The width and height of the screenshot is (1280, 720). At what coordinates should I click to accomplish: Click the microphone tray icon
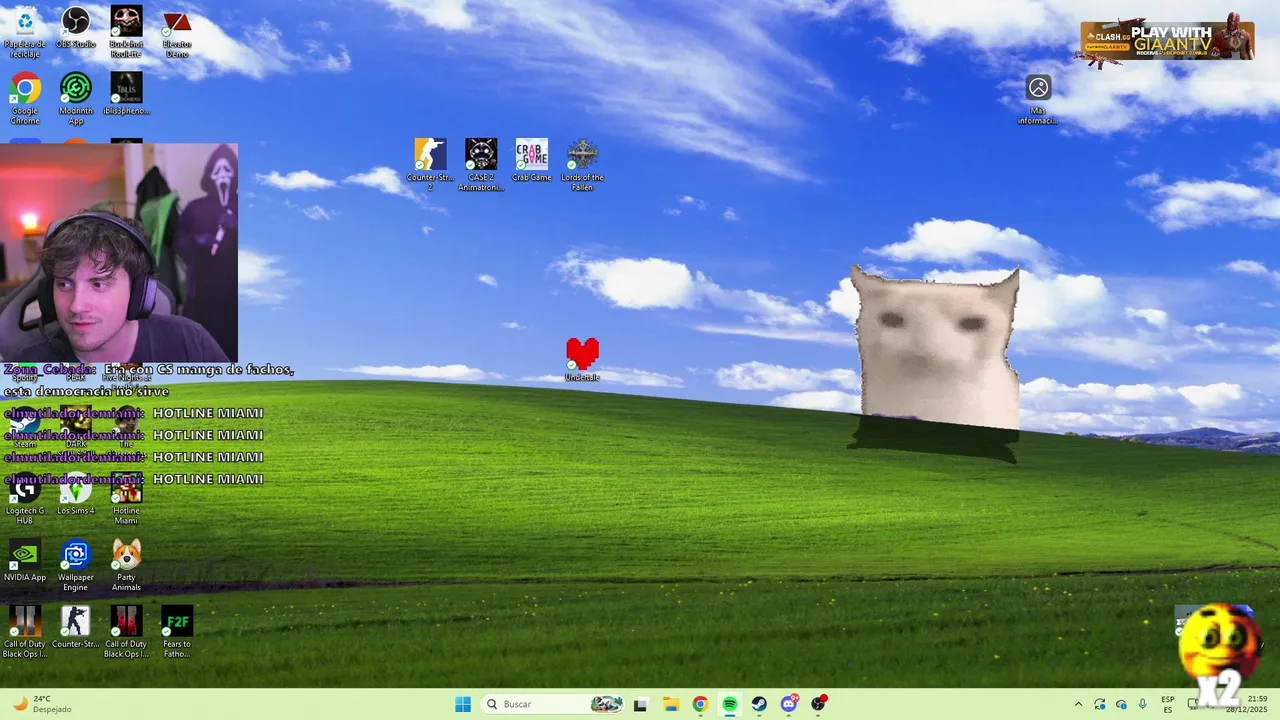[x=1143, y=704]
